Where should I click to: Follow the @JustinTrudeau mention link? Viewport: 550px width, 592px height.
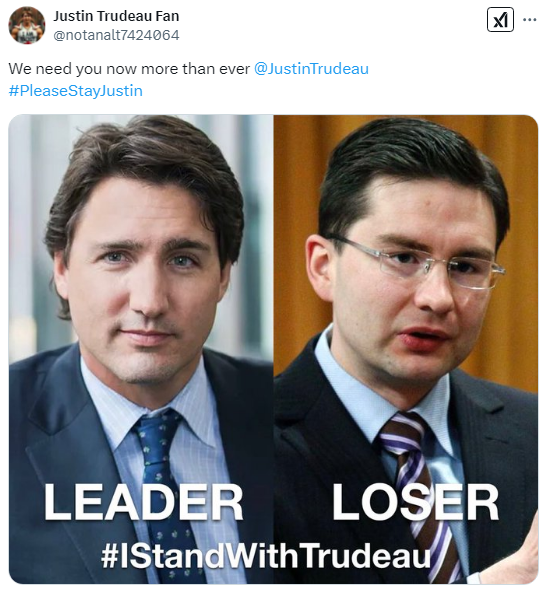coord(311,69)
